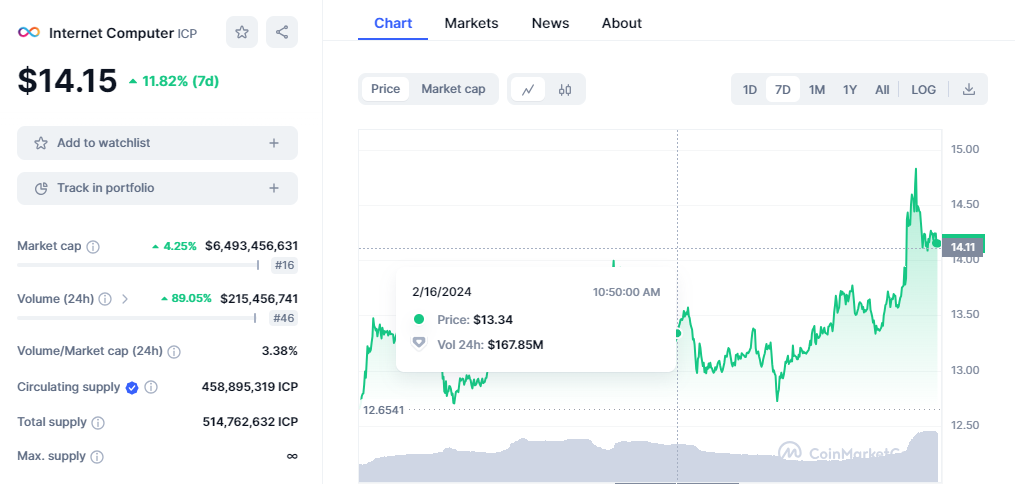The image size is (1015, 484).
Task: Open the Chart tab
Action: point(393,23)
